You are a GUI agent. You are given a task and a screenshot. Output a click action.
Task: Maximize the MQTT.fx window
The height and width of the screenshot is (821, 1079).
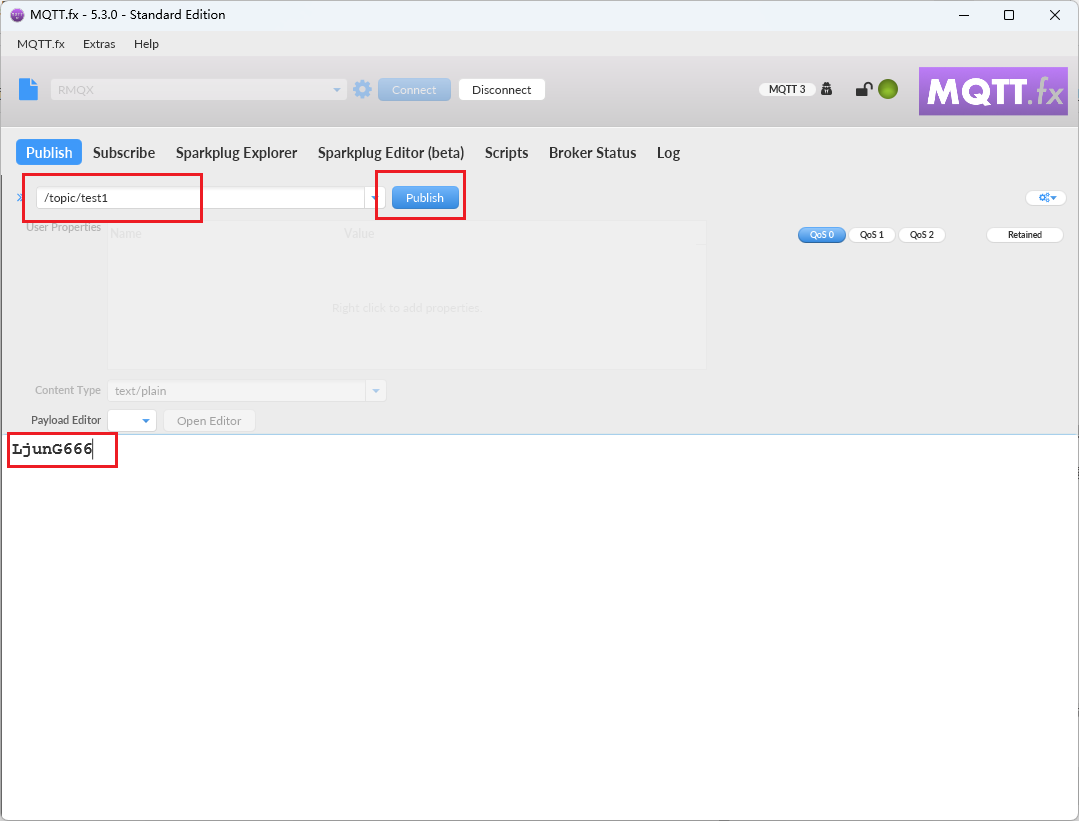tap(1009, 15)
